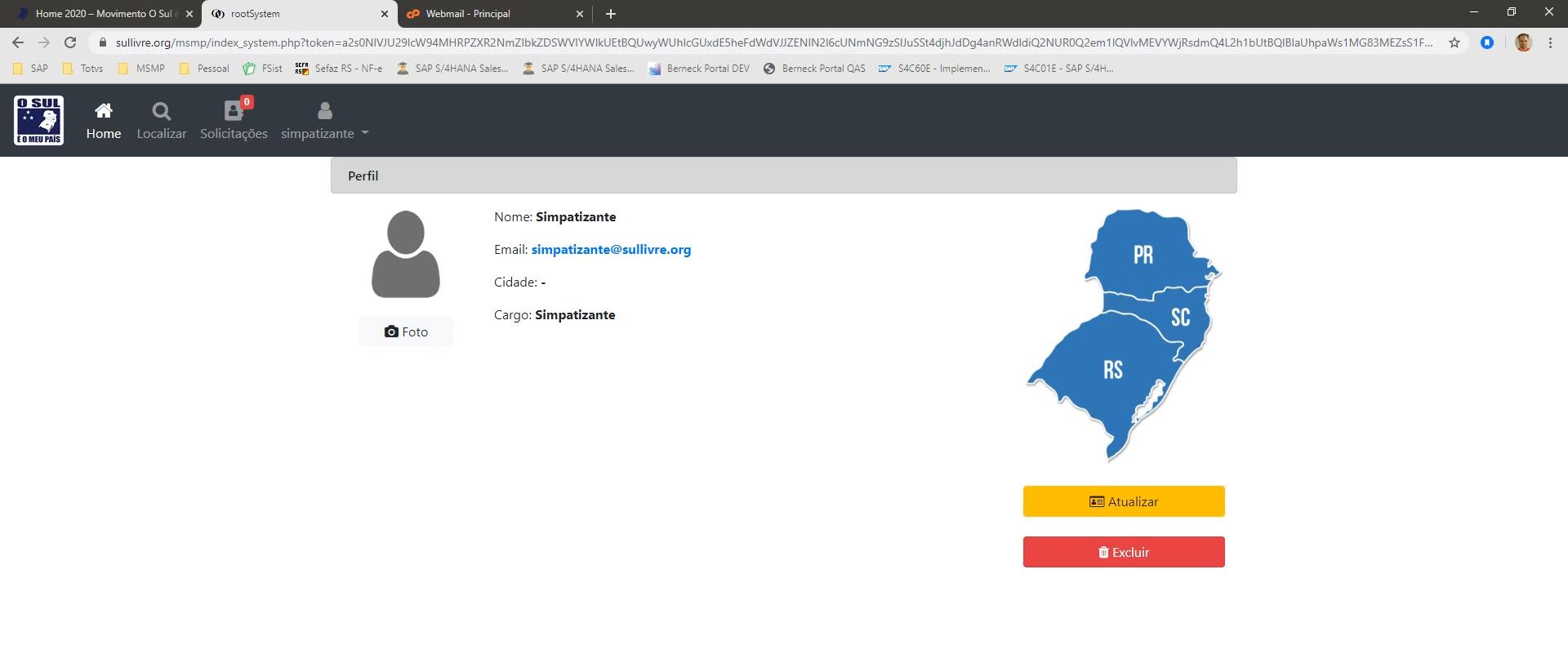Click the profile avatar placeholder image
1568x654 pixels.
point(406,255)
